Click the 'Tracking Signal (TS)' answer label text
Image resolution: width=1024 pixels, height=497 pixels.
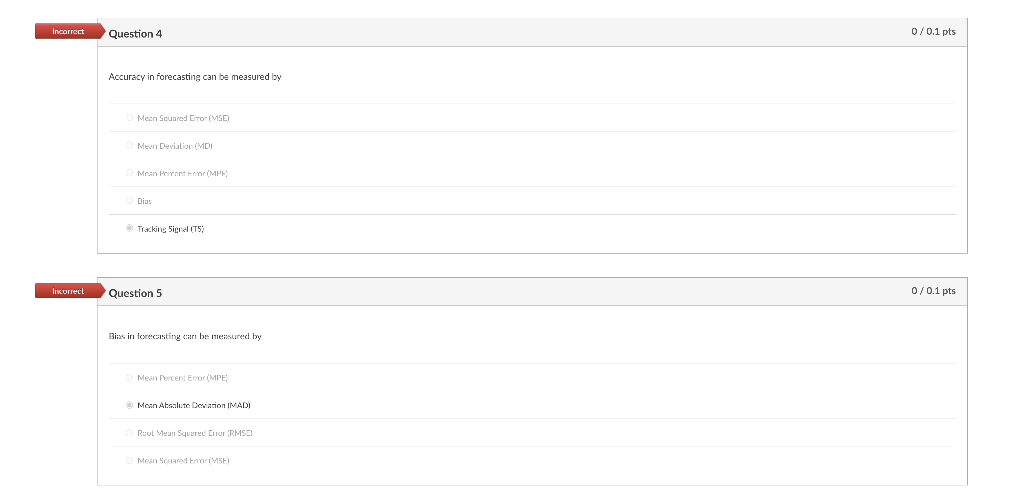coord(170,229)
